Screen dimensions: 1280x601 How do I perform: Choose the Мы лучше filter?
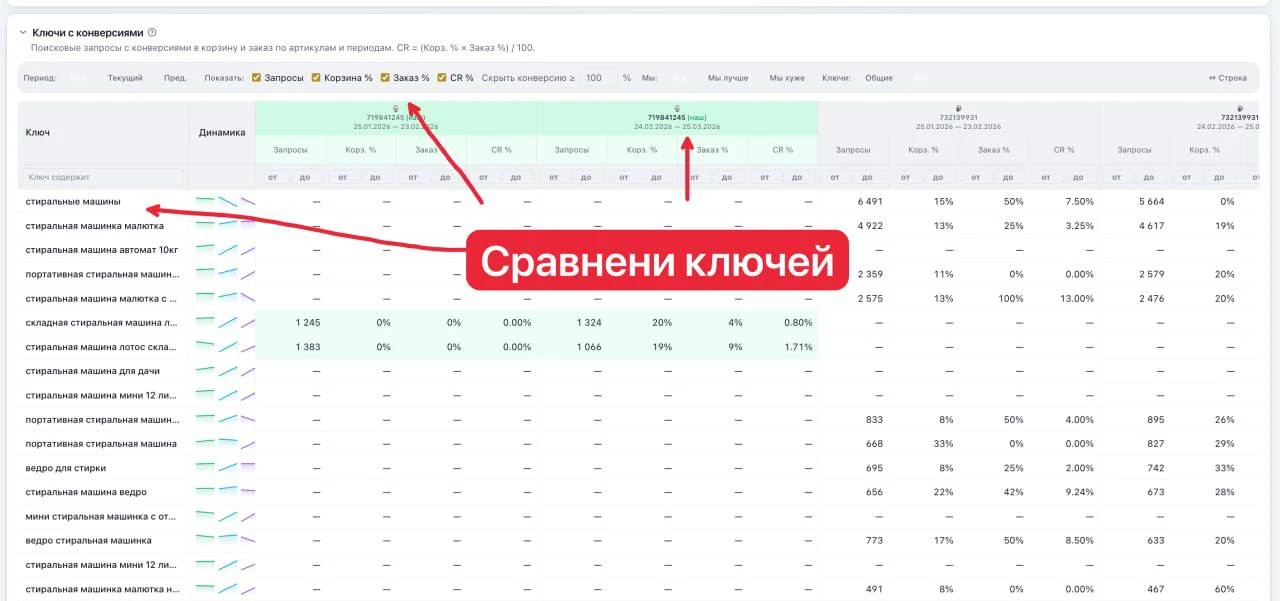(728, 77)
